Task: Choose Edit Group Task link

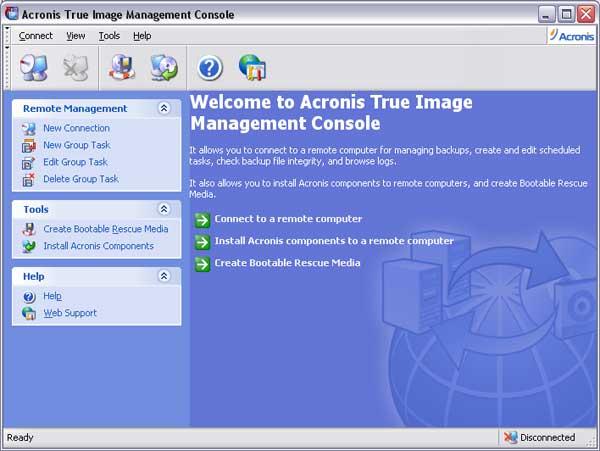Action: pyautogui.click(x=75, y=162)
